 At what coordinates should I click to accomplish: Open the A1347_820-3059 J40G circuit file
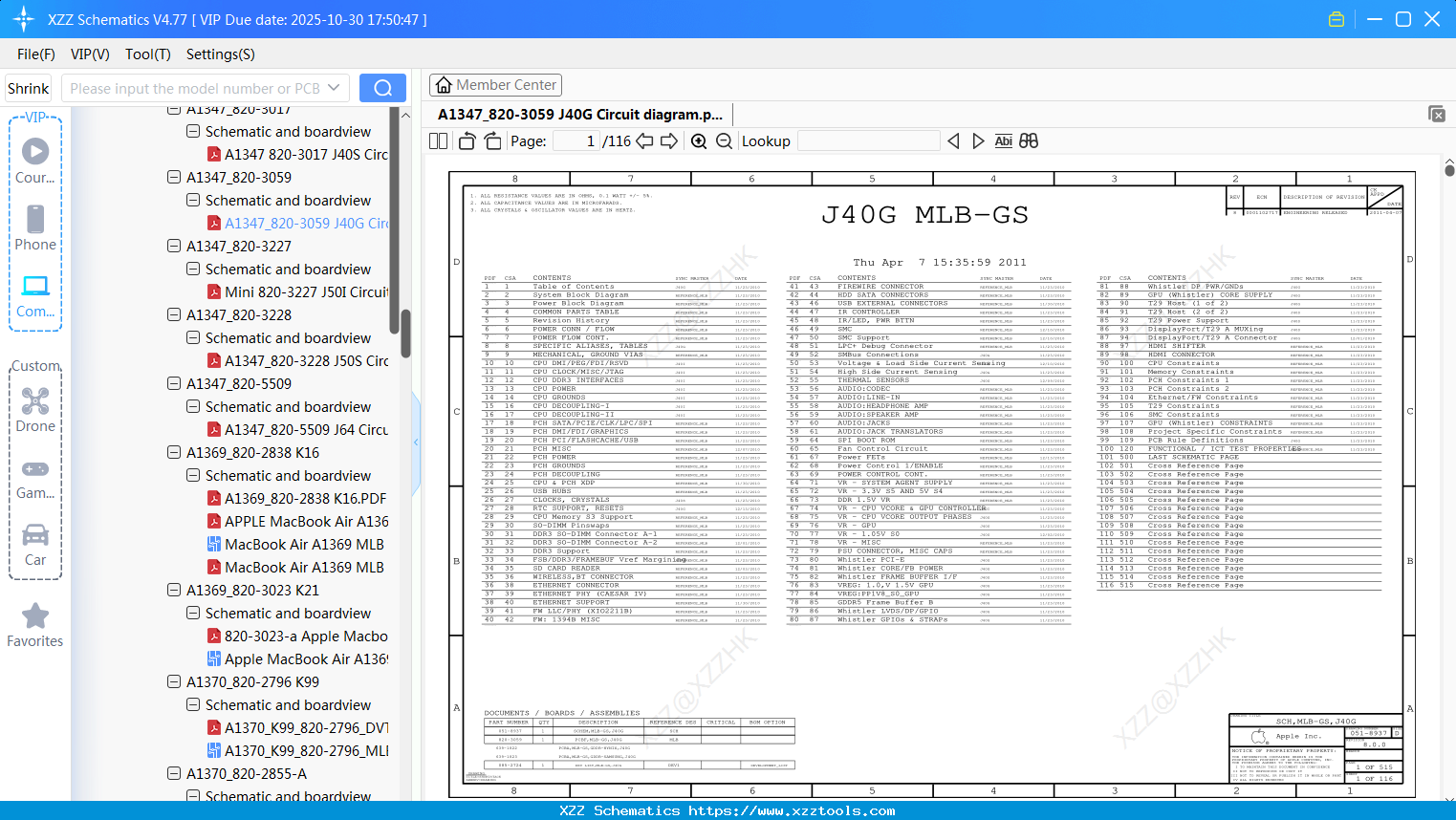pyautogui.click(x=298, y=223)
